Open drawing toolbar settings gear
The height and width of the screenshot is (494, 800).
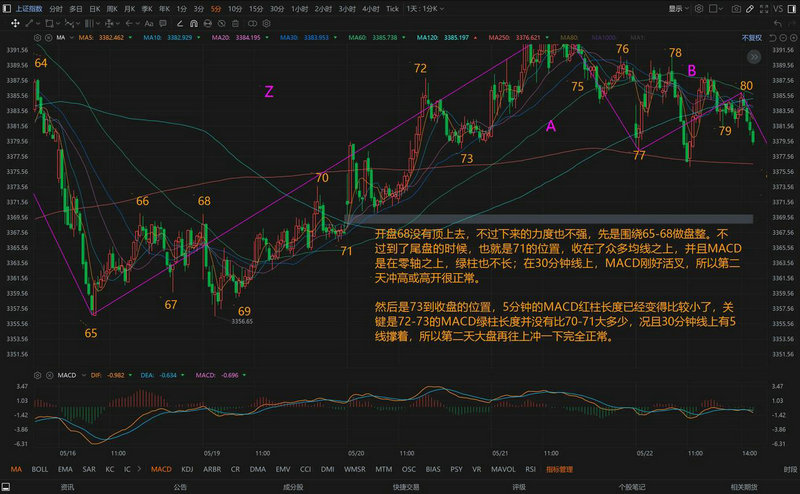pyautogui.click(x=266, y=23)
